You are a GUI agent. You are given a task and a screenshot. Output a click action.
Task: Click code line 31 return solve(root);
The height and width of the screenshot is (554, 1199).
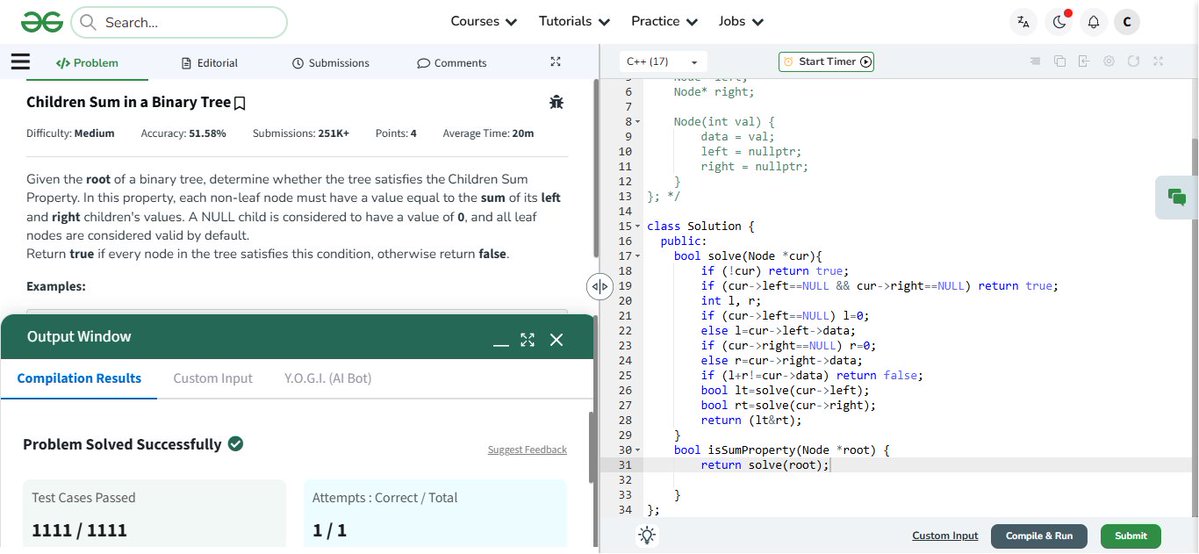click(765, 465)
